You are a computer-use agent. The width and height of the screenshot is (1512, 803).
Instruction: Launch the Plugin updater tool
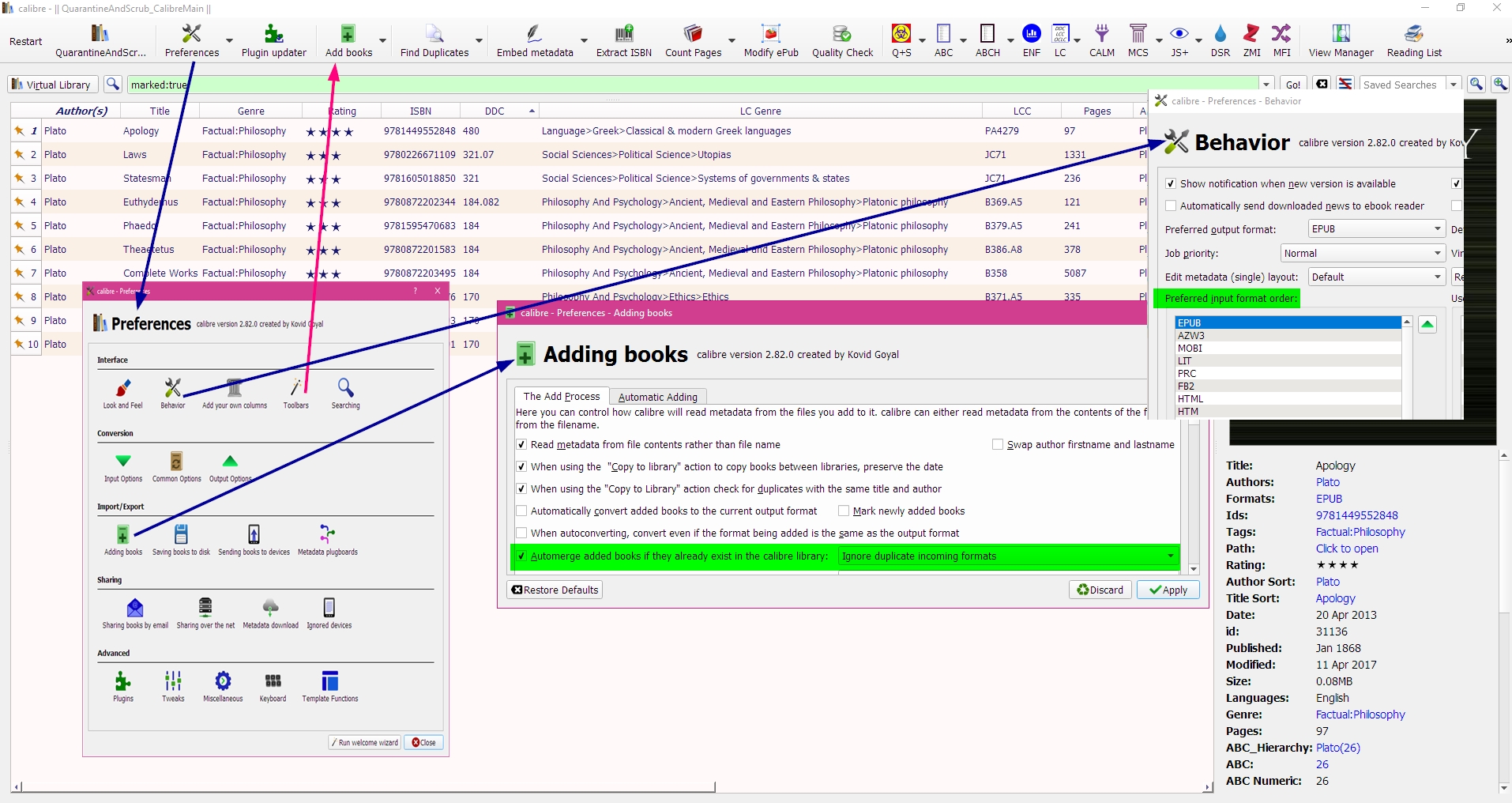point(273,40)
